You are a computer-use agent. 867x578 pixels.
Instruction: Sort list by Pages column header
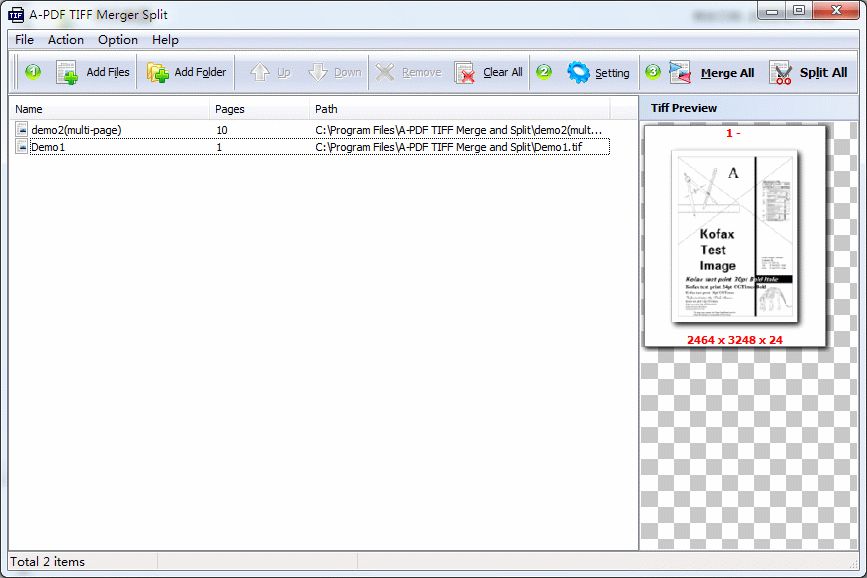pyautogui.click(x=260, y=109)
